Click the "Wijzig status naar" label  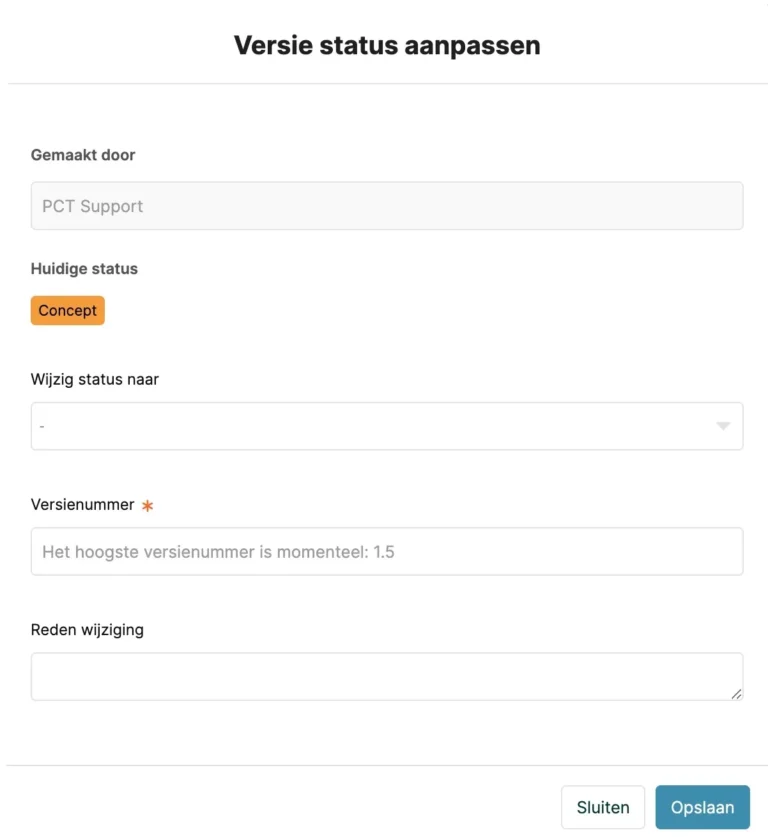coord(95,380)
